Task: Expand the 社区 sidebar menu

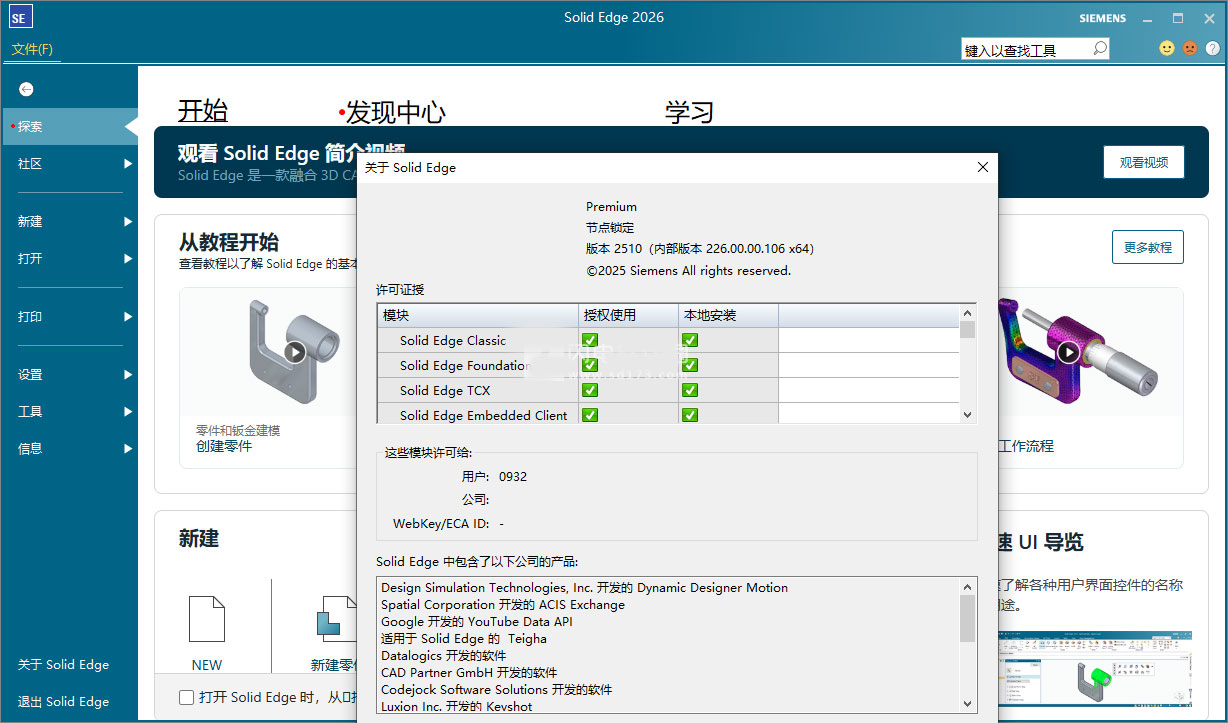Action: [x=30, y=163]
